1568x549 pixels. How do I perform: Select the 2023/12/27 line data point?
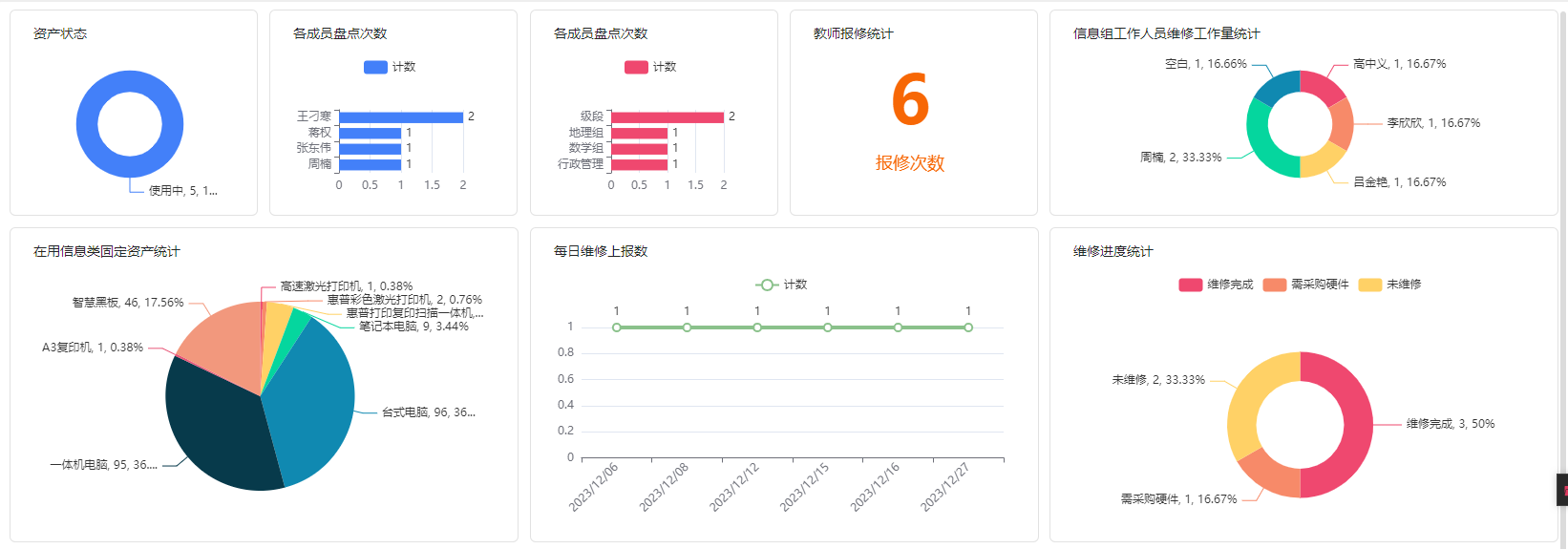968,327
